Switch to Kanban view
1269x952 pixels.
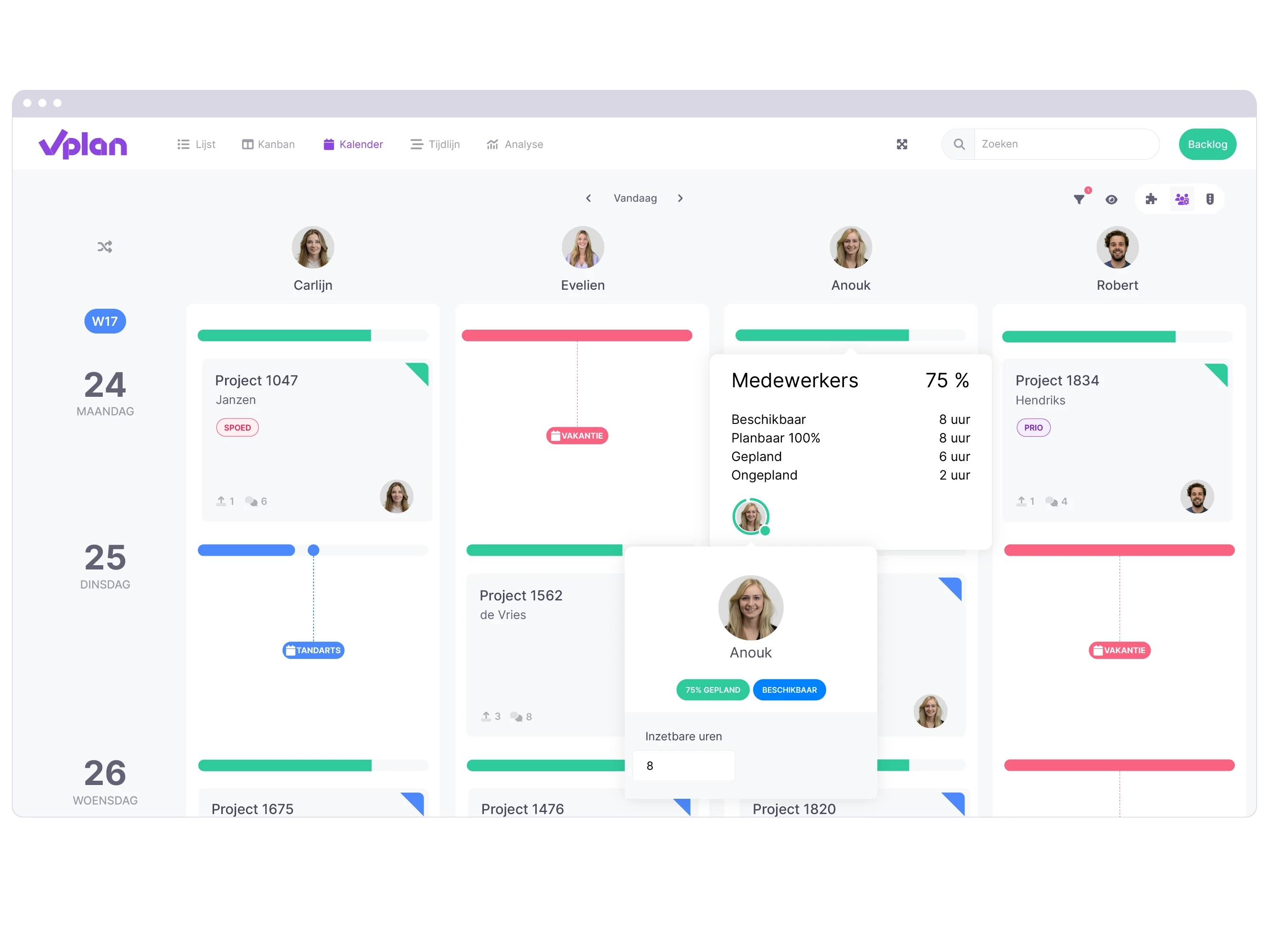tap(267, 144)
